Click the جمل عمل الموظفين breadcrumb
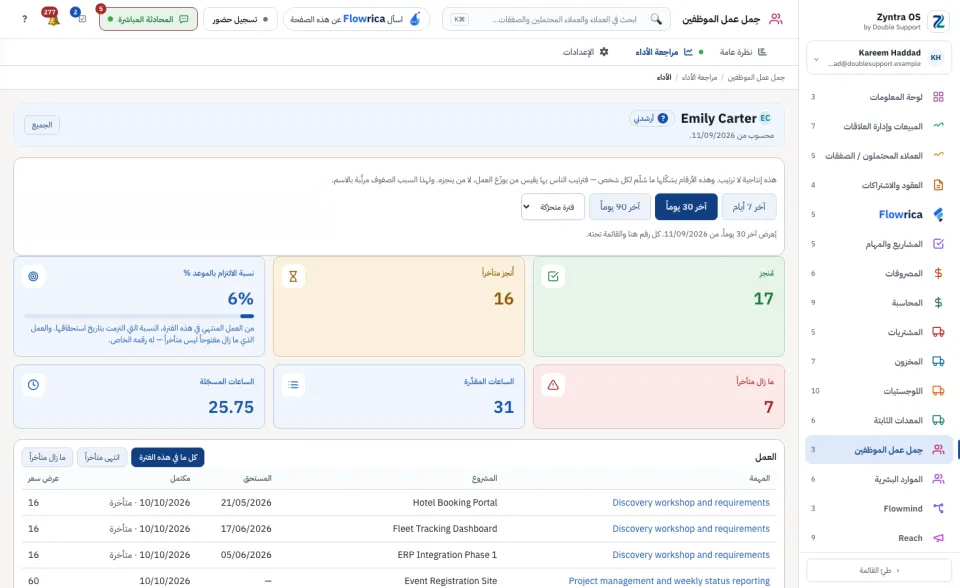Viewport: 960px width, 588px height. click(756, 77)
